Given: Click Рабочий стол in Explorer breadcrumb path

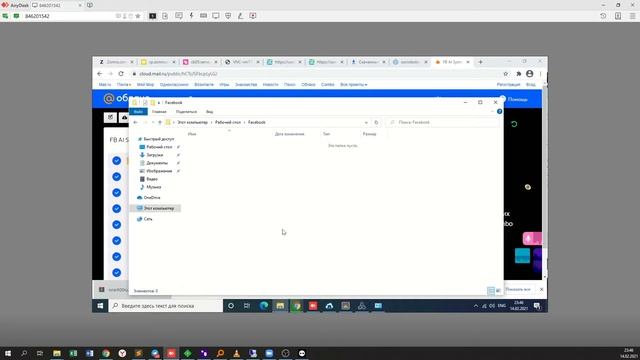Looking at the screenshot, I should point(228,122).
